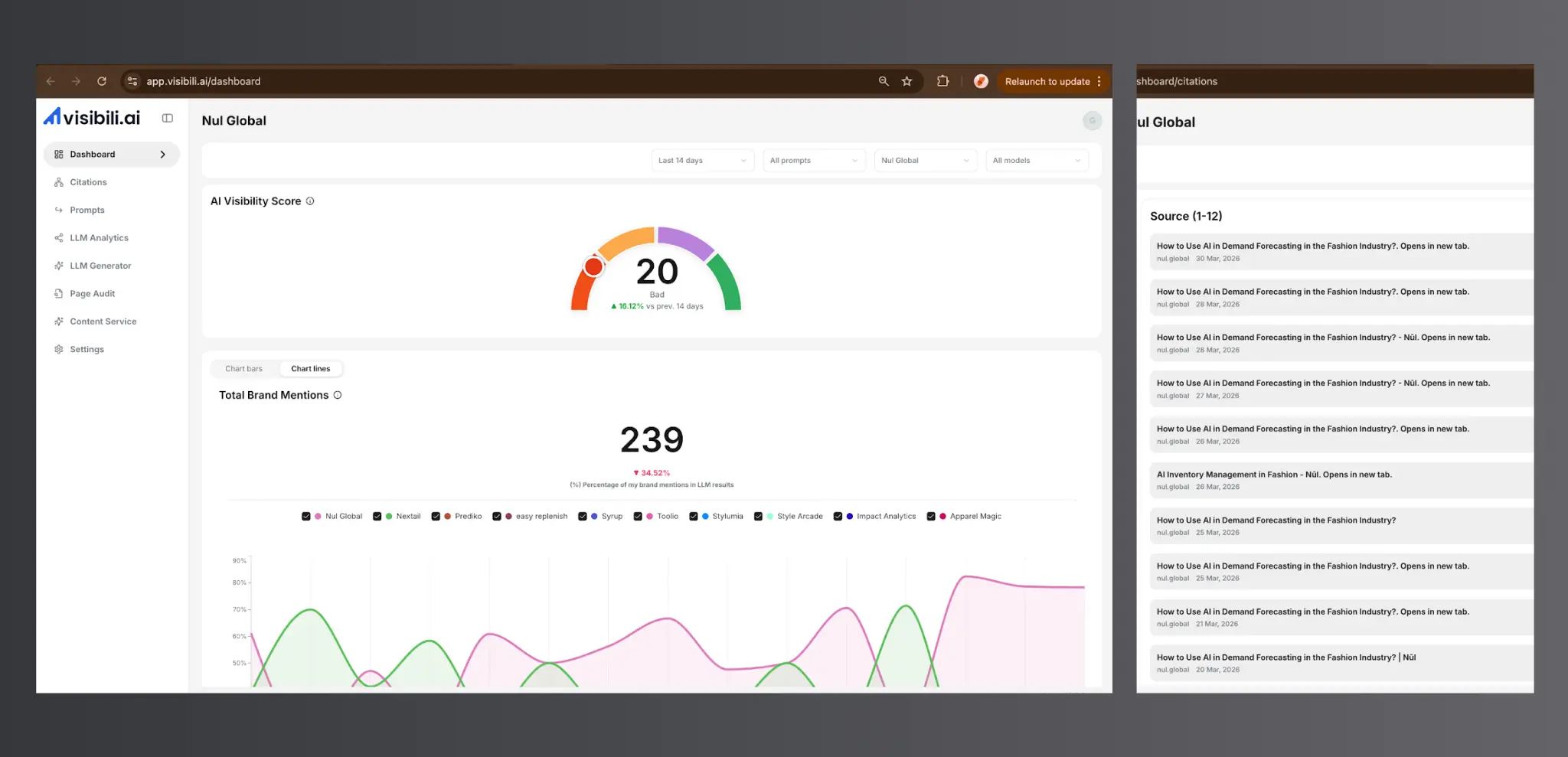Open the Nul Global brand dropdown
Screen dimensions: 1568x757
[926, 161]
